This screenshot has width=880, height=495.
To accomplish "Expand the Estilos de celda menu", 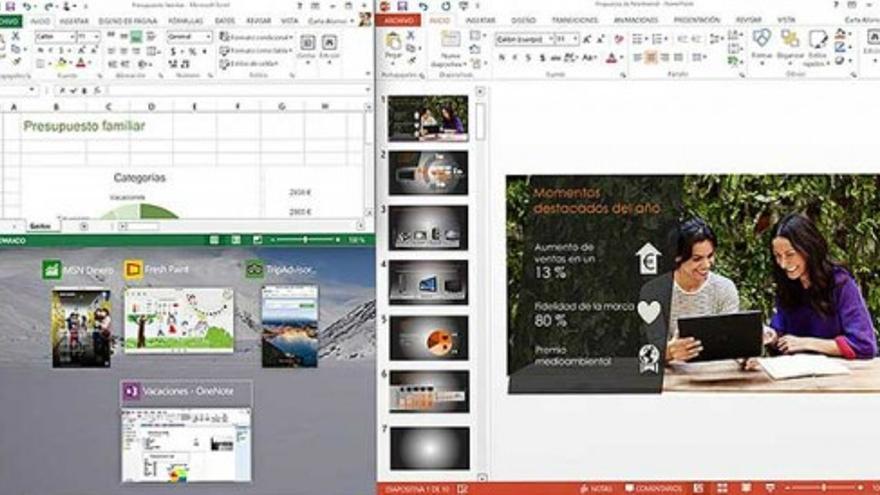I will point(249,63).
